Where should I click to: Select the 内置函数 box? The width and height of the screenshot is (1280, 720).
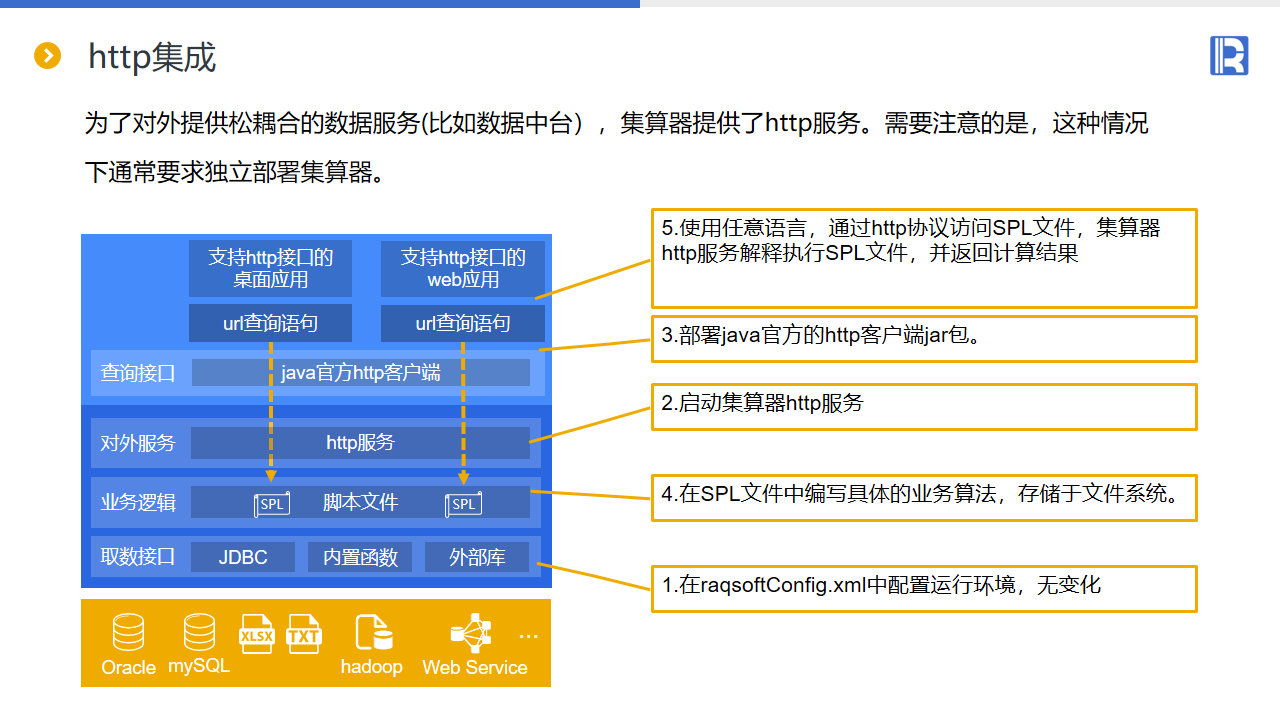tap(360, 557)
